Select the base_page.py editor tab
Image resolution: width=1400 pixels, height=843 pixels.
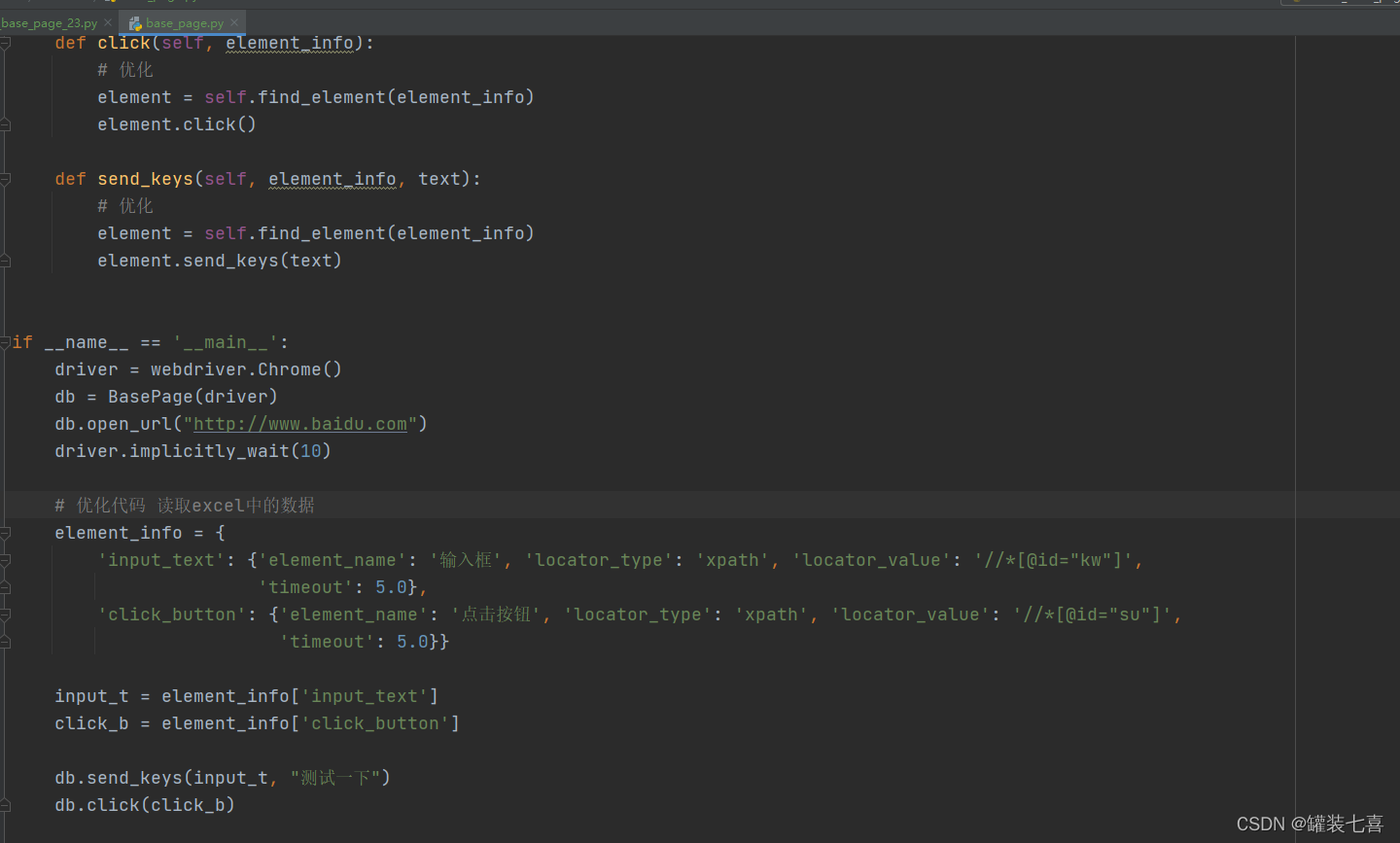point(184,22)
